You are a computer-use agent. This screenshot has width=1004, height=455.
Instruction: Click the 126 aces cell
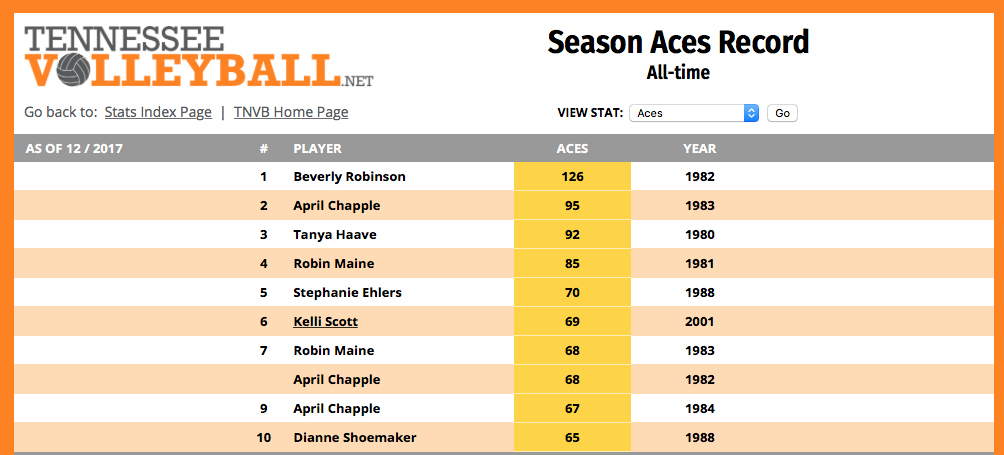click(572, 177)
